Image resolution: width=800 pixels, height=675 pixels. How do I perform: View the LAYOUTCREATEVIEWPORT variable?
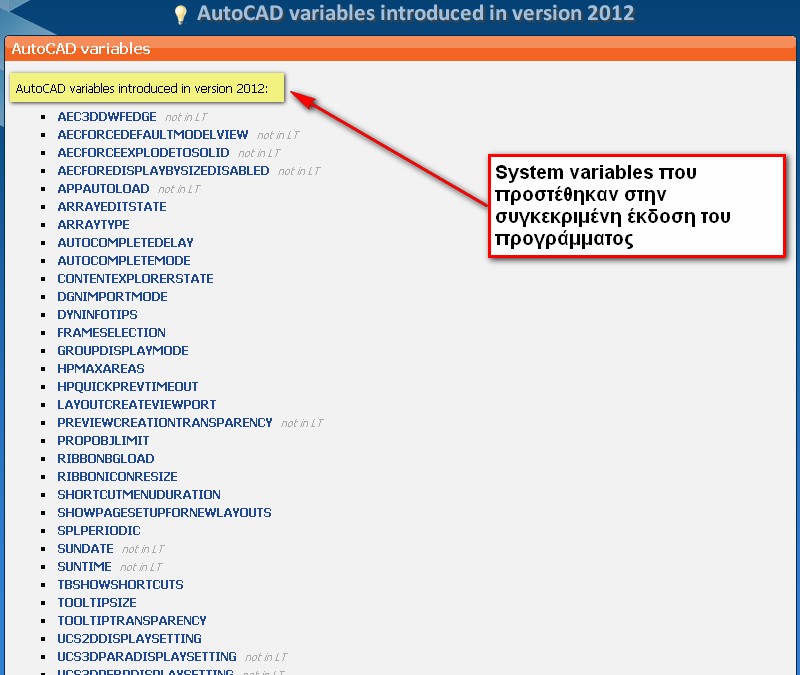point(137,405)
